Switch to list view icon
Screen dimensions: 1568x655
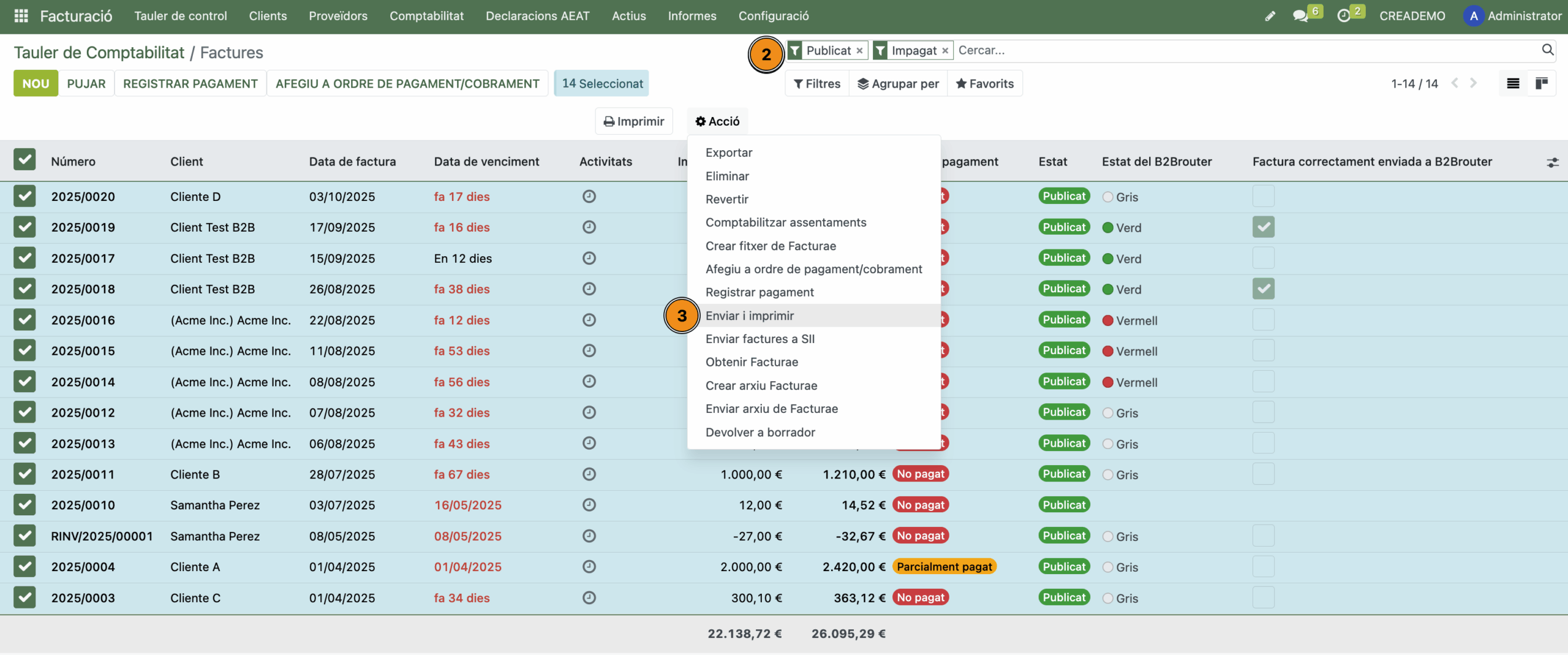pyautogui.click(x=1513, y=83)
